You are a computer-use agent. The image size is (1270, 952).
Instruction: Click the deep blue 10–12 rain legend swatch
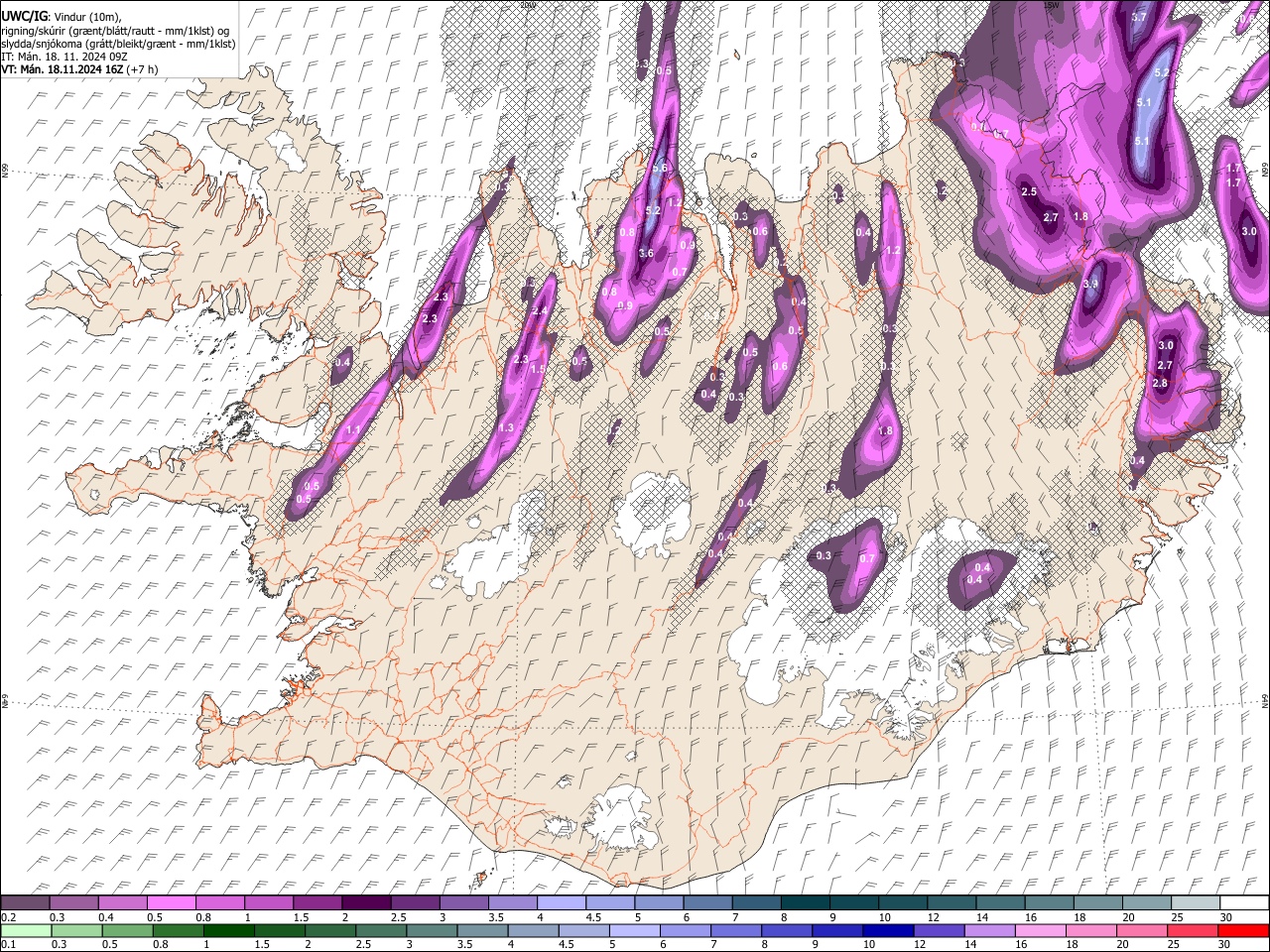[888, 931]
